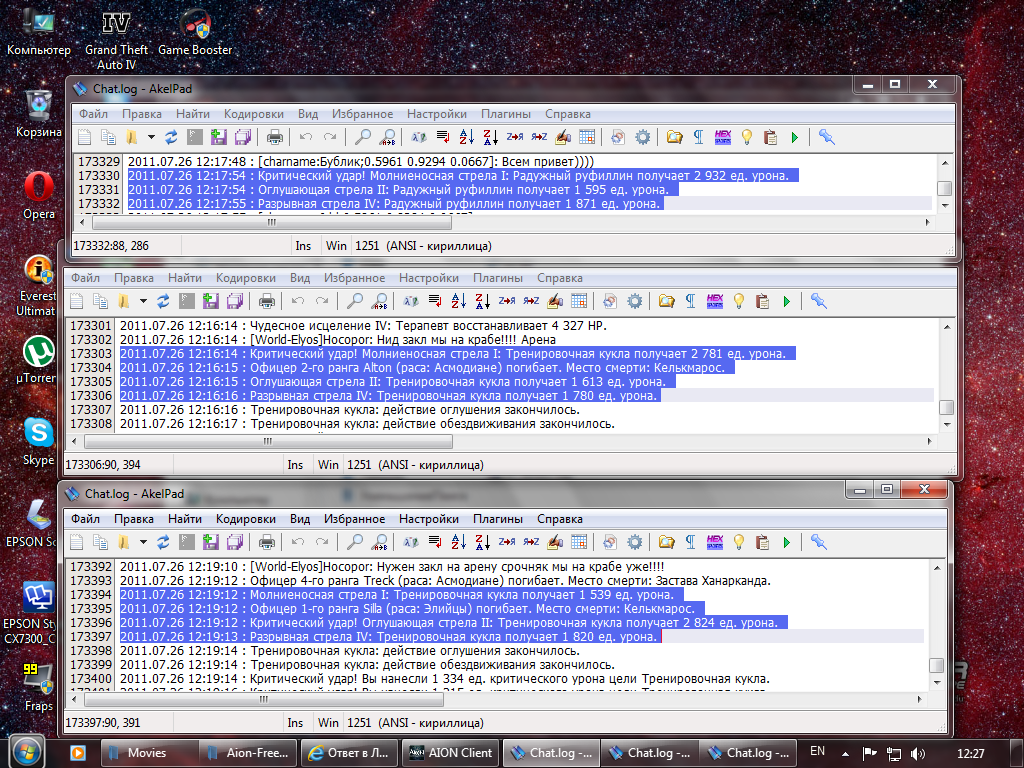The width and height of the screenshot is (1024, 768).
Task: Open Избранное menu in middle AkelPad window
Action: [355, 278]
